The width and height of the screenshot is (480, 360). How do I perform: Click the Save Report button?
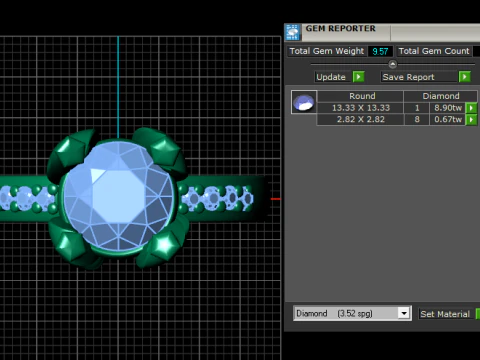click(419, 77)
